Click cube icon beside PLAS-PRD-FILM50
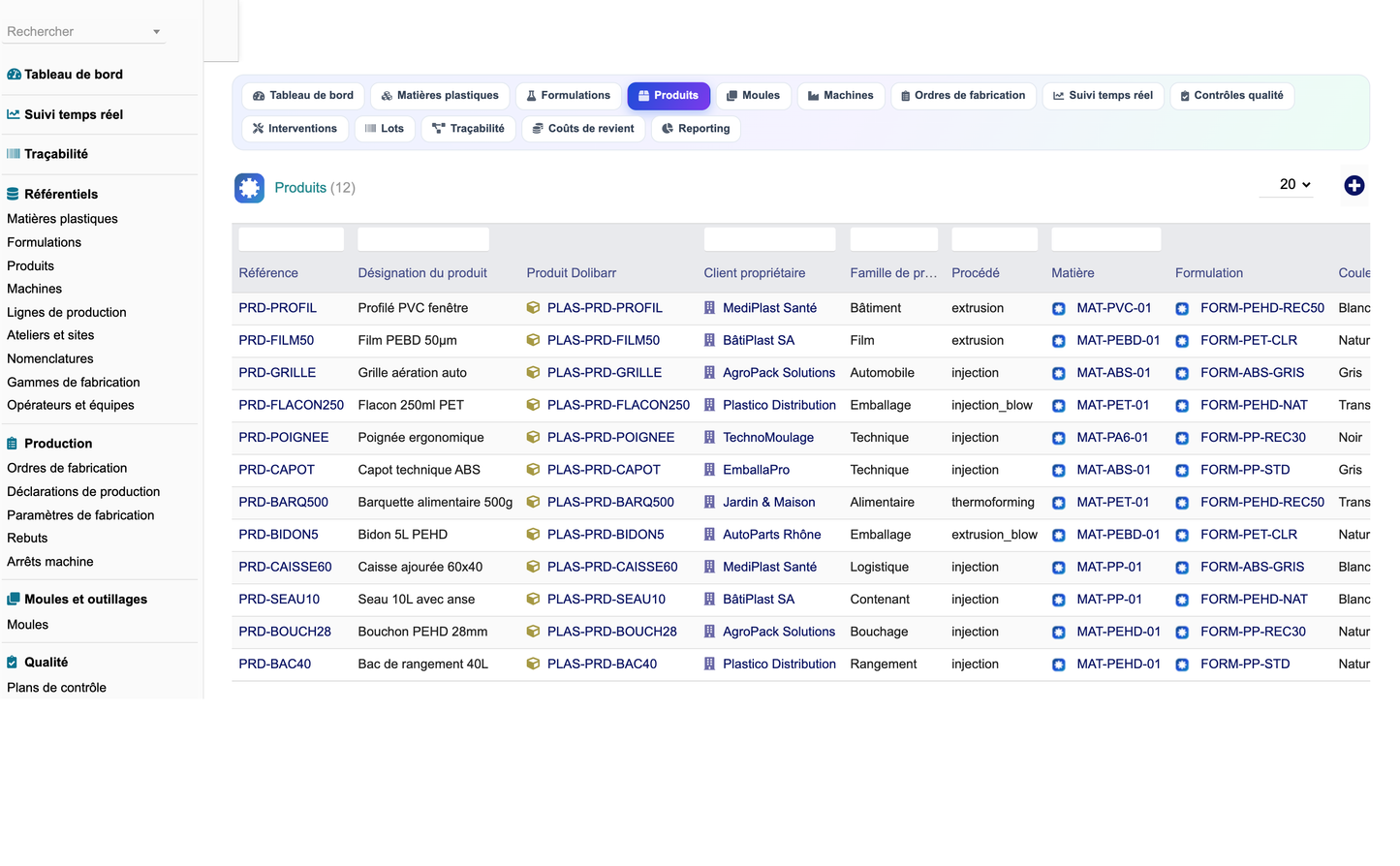The height and width of the screenshot is (866, 1400). (533, 340)
